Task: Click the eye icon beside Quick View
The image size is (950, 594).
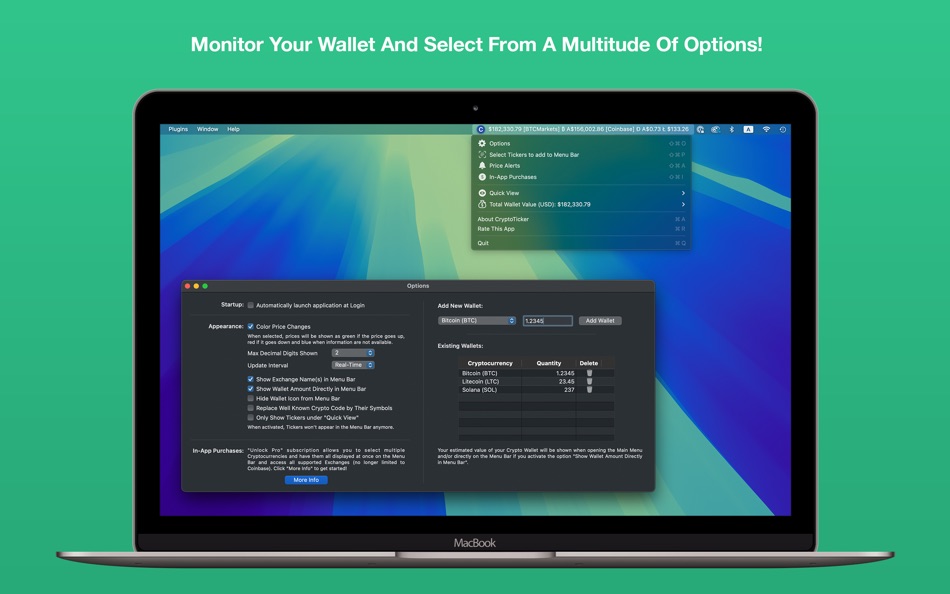Action: (482, 193)
